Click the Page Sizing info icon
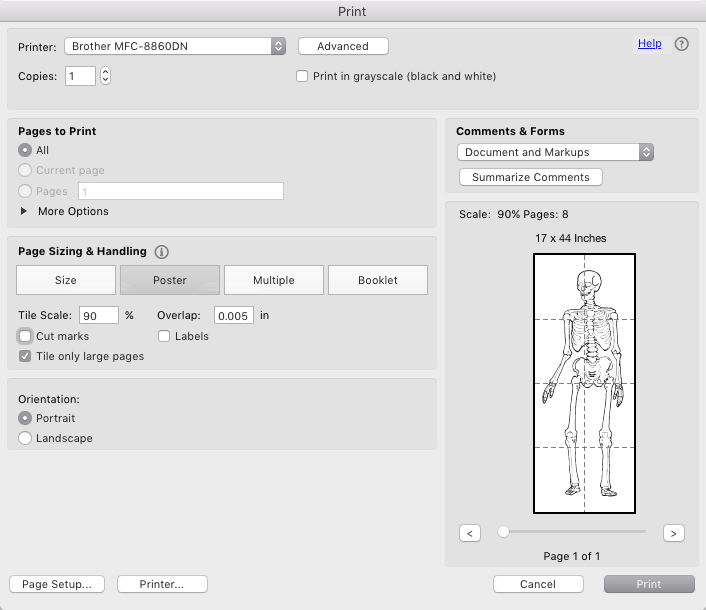 tap(162, 252)
